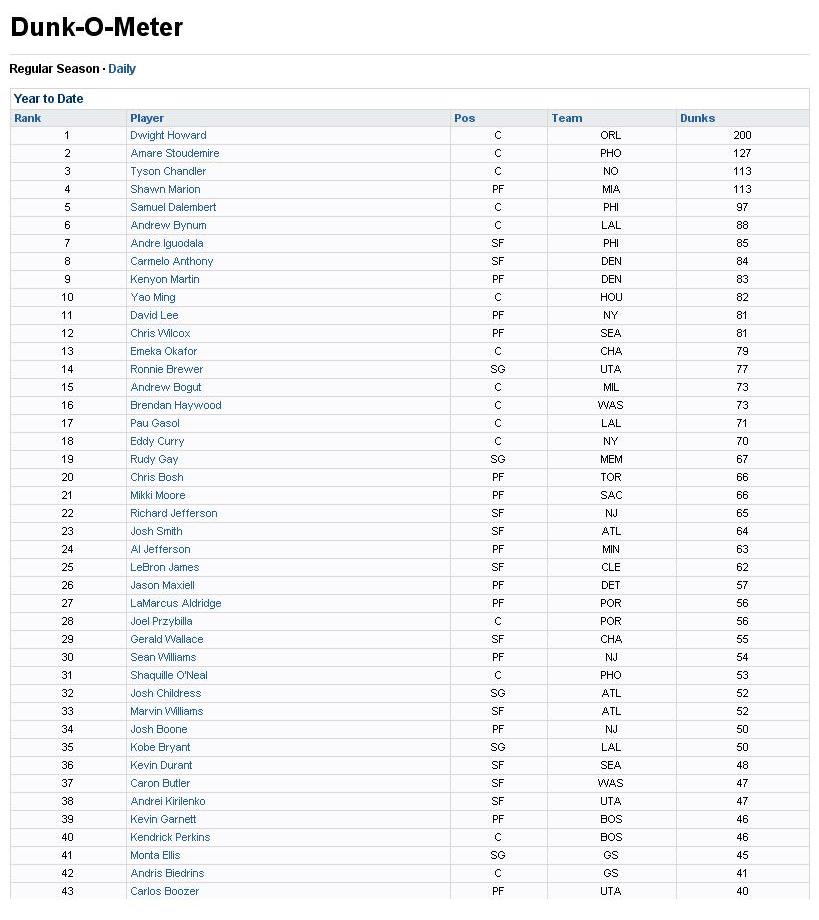
Task: Open Kobe Bryant's profile link
Action: pos(160,748)
